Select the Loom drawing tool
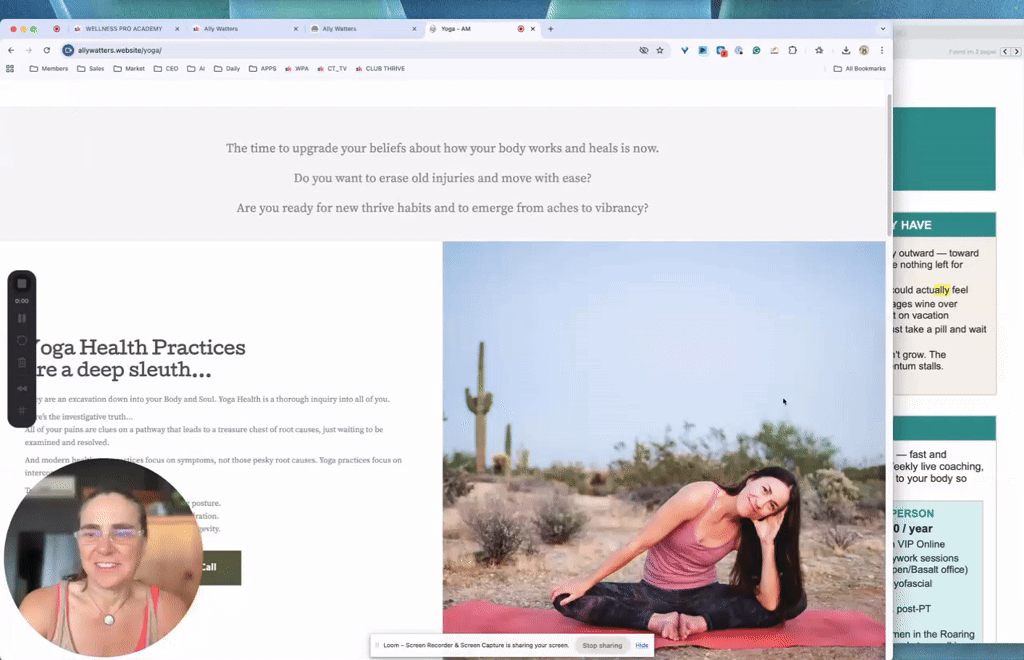Screen dimensions: 1024x660 coord(22,410)
